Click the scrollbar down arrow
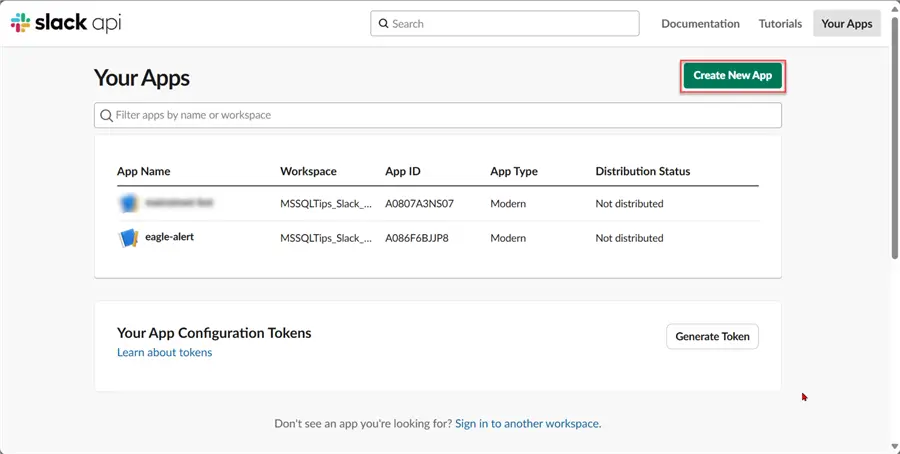This screenshot has height=454, width=900. coord(894,448)
